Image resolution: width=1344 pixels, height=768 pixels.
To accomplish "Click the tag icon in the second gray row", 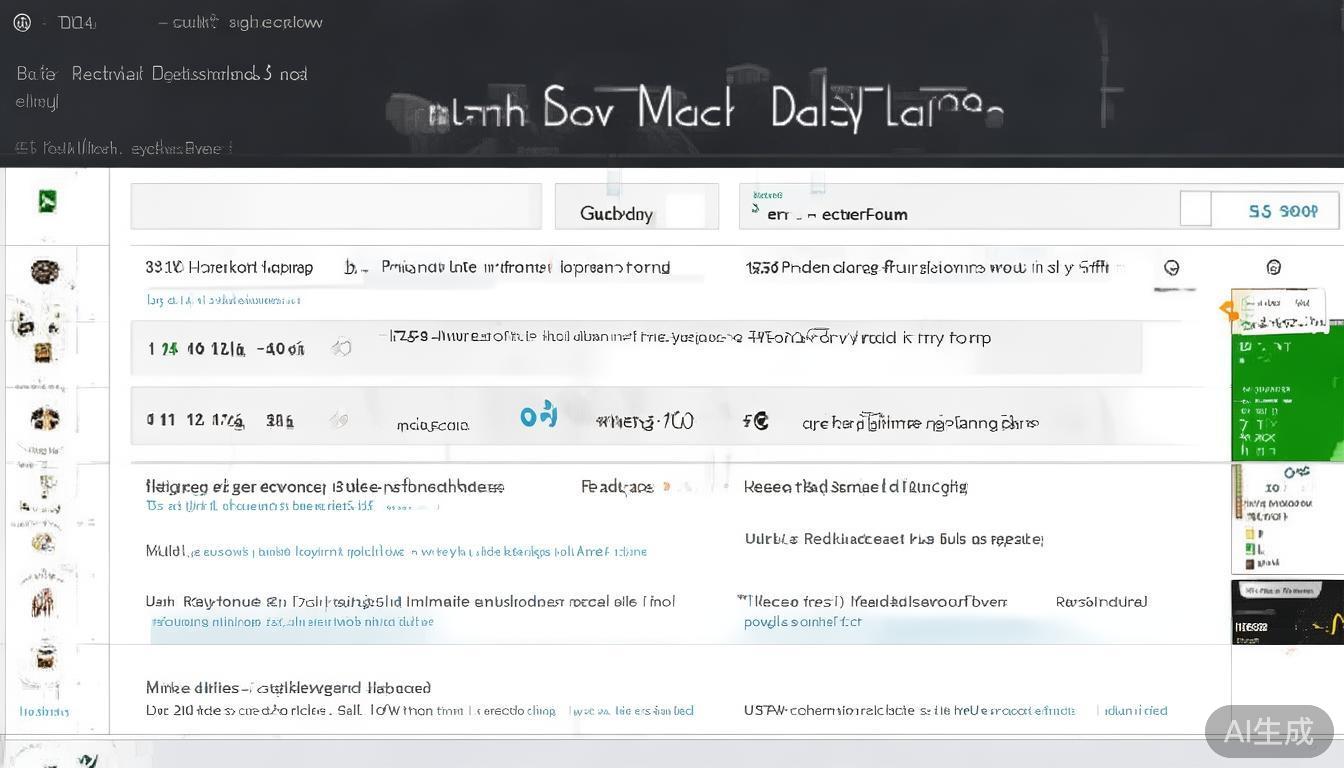I will click(340, 421).
